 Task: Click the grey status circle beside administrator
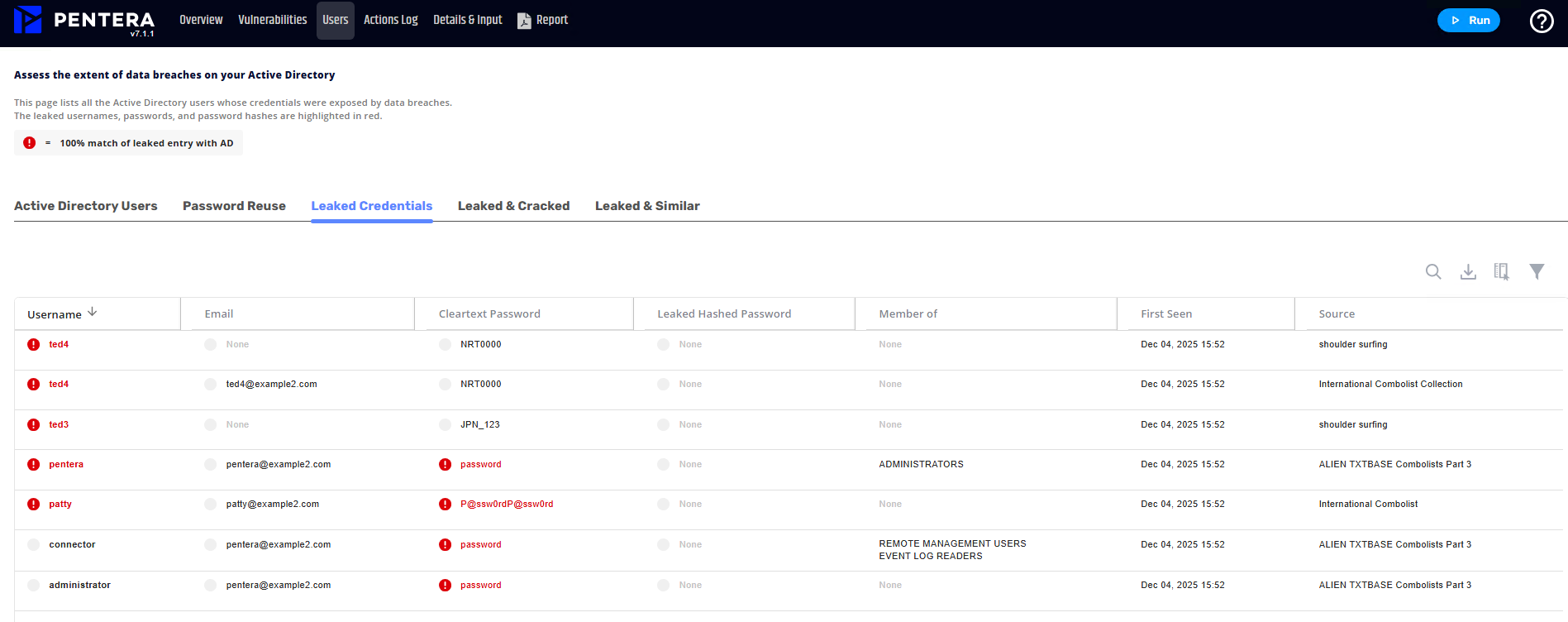(x=33, y=586)
